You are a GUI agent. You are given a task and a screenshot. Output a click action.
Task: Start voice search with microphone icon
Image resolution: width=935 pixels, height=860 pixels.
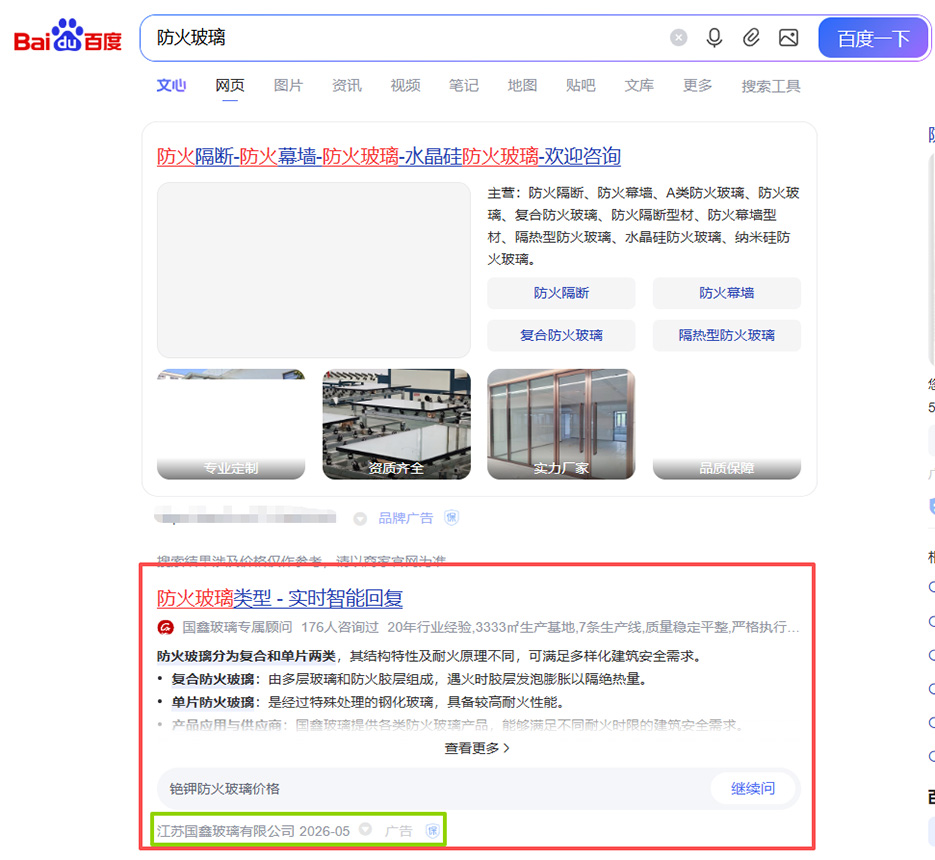click(x=714, y=38)
